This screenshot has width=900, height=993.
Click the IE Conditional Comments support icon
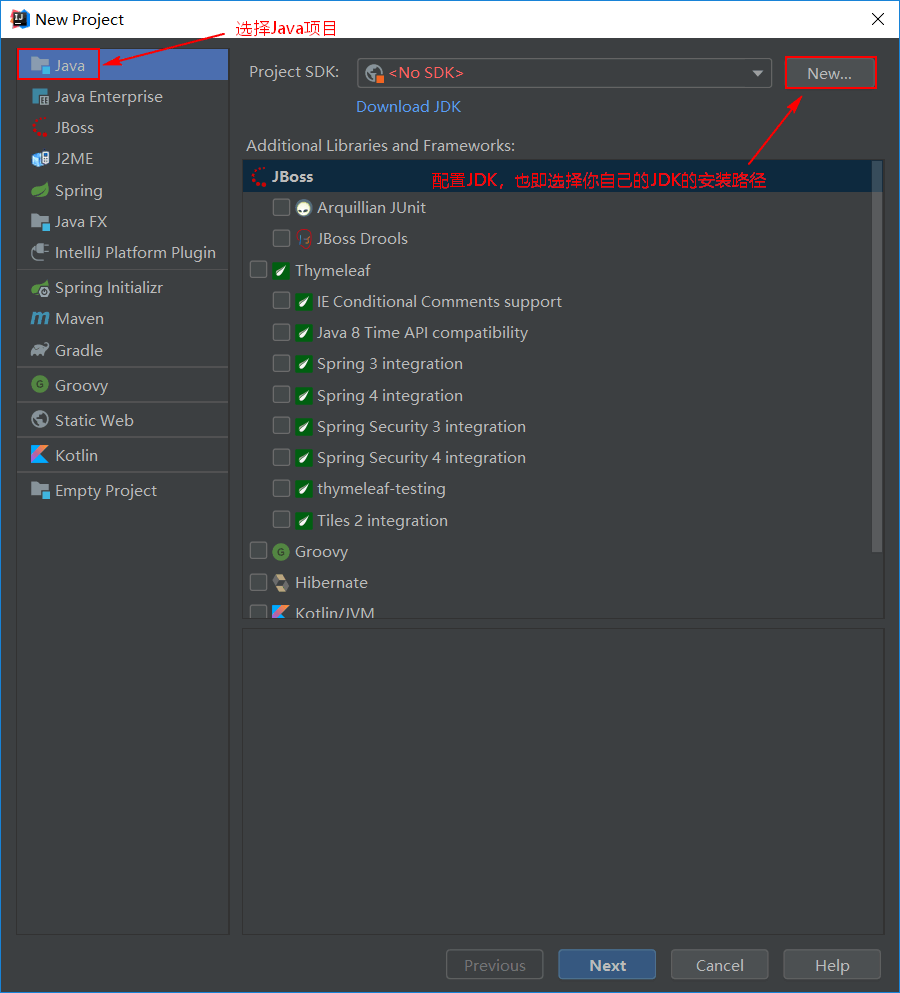tap(304, 301)
